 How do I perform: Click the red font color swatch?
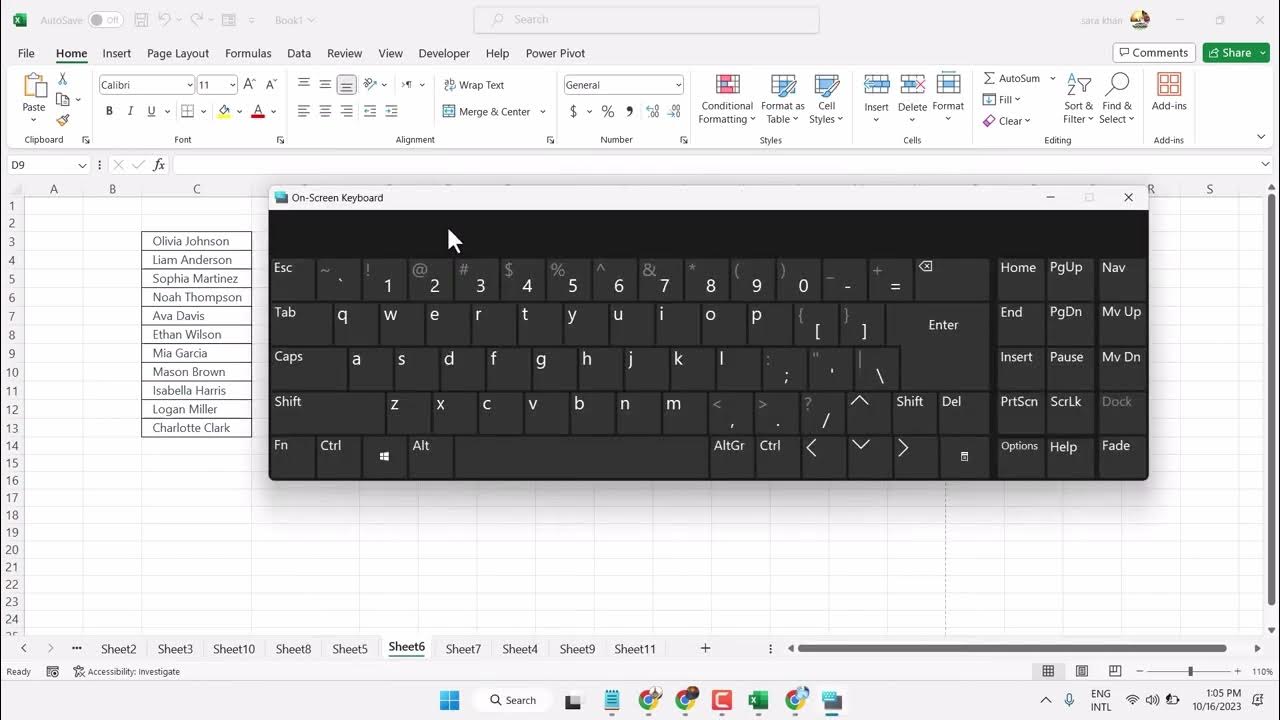(258, 111)
